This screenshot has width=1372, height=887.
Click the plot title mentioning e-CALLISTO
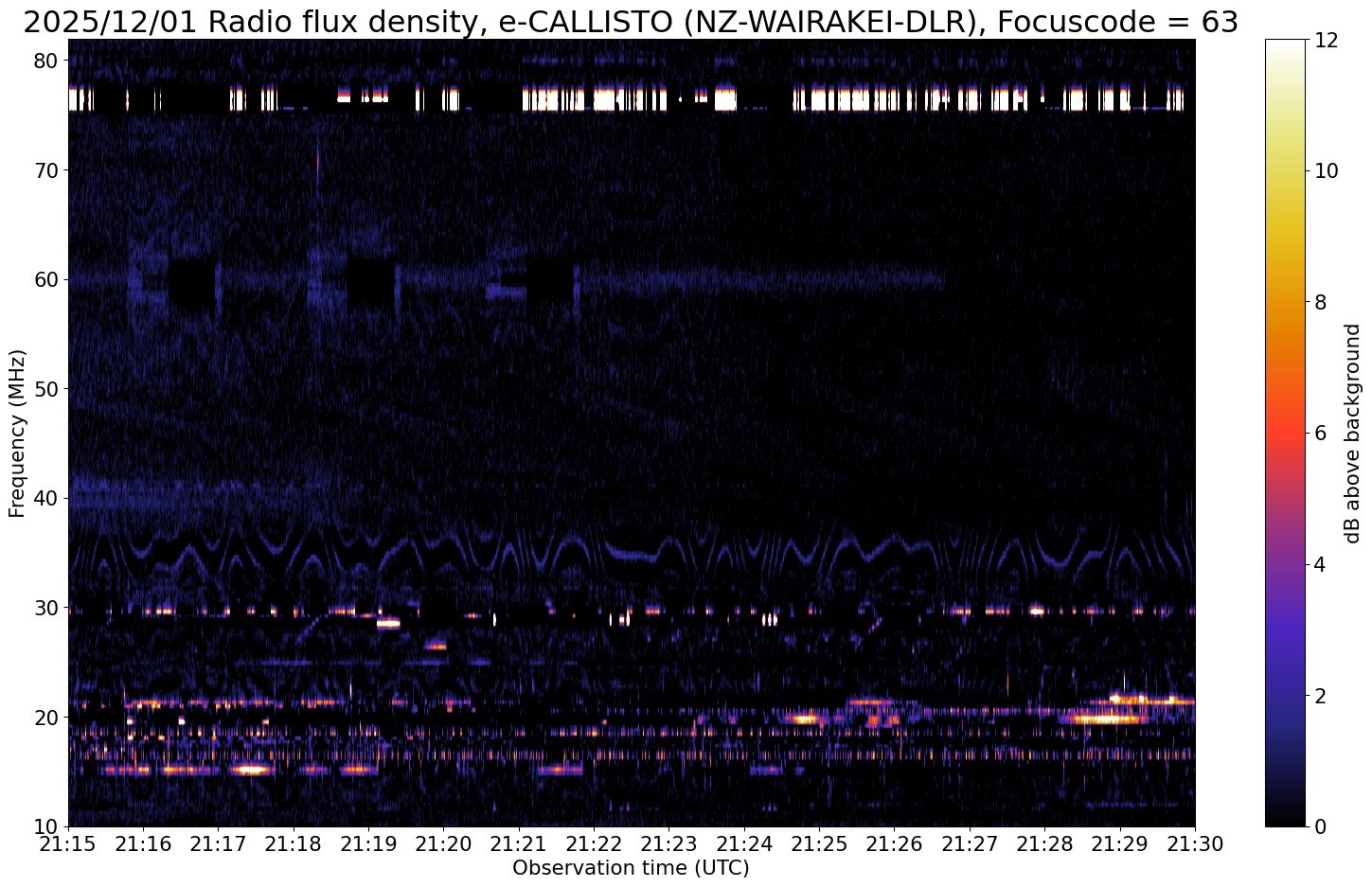click(x=631, y=21)
